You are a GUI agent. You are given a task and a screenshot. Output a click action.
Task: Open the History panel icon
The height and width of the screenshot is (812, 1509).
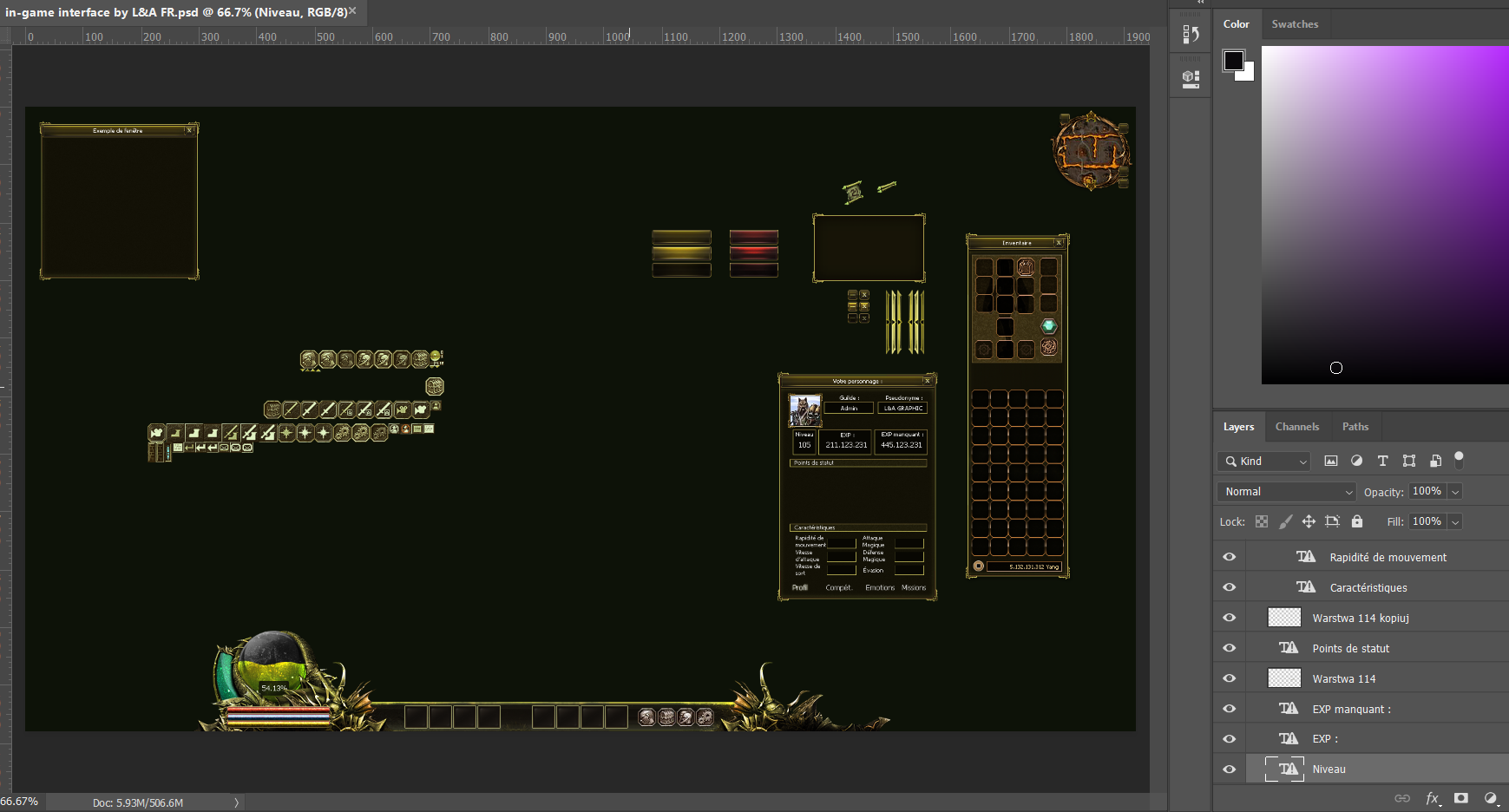pyautogui.click(x=1191, y=35)
